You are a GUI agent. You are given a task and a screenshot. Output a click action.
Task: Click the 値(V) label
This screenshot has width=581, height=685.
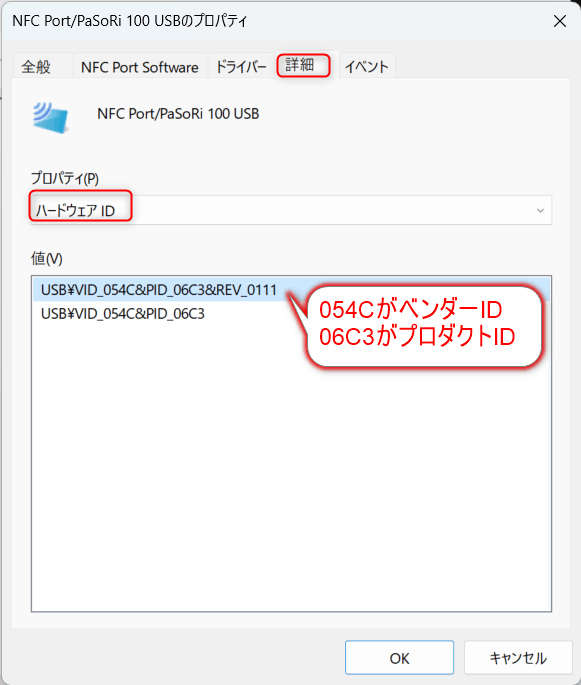point(47,259)
